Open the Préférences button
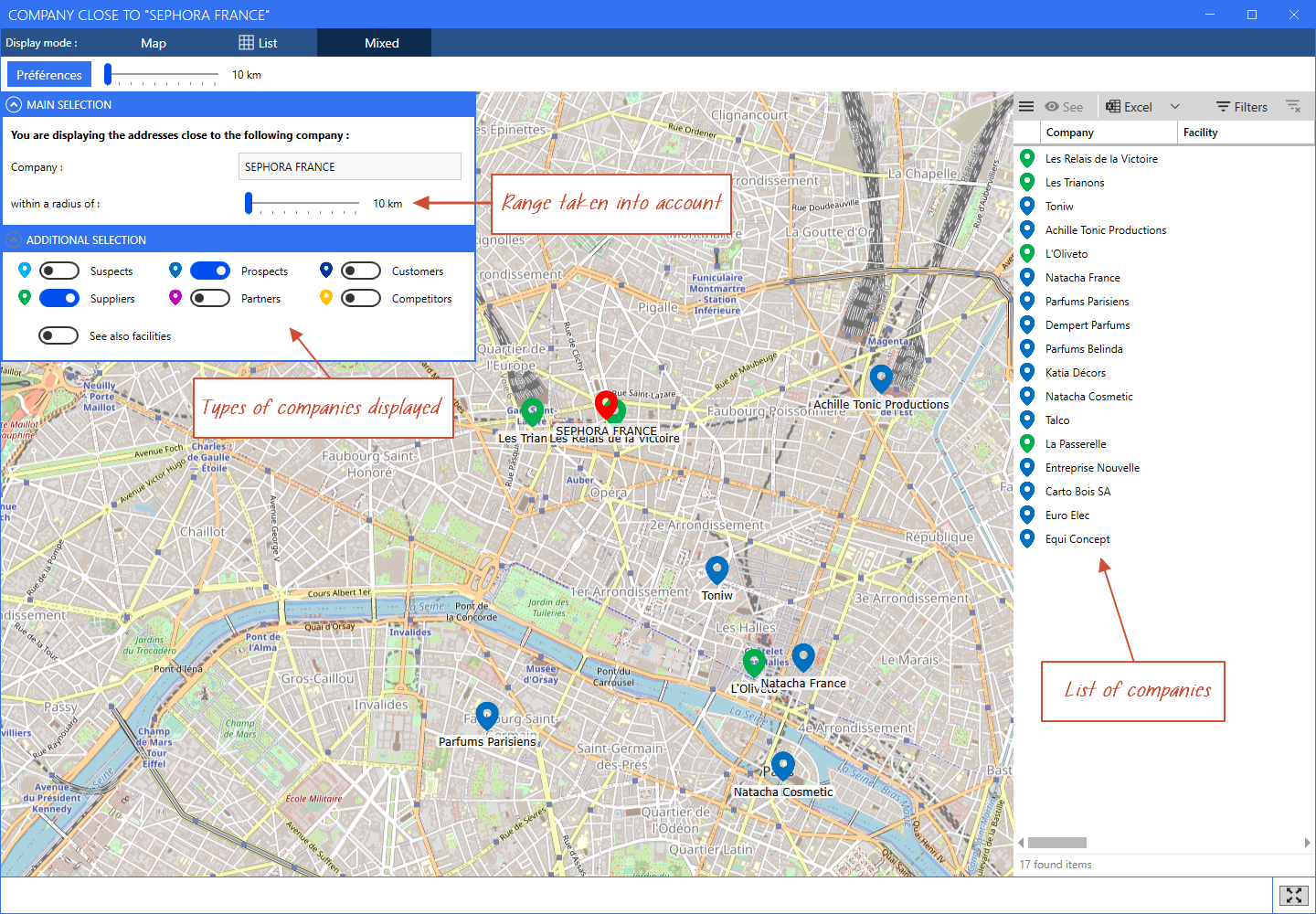 pyautogui.click(x=49, y=75)
